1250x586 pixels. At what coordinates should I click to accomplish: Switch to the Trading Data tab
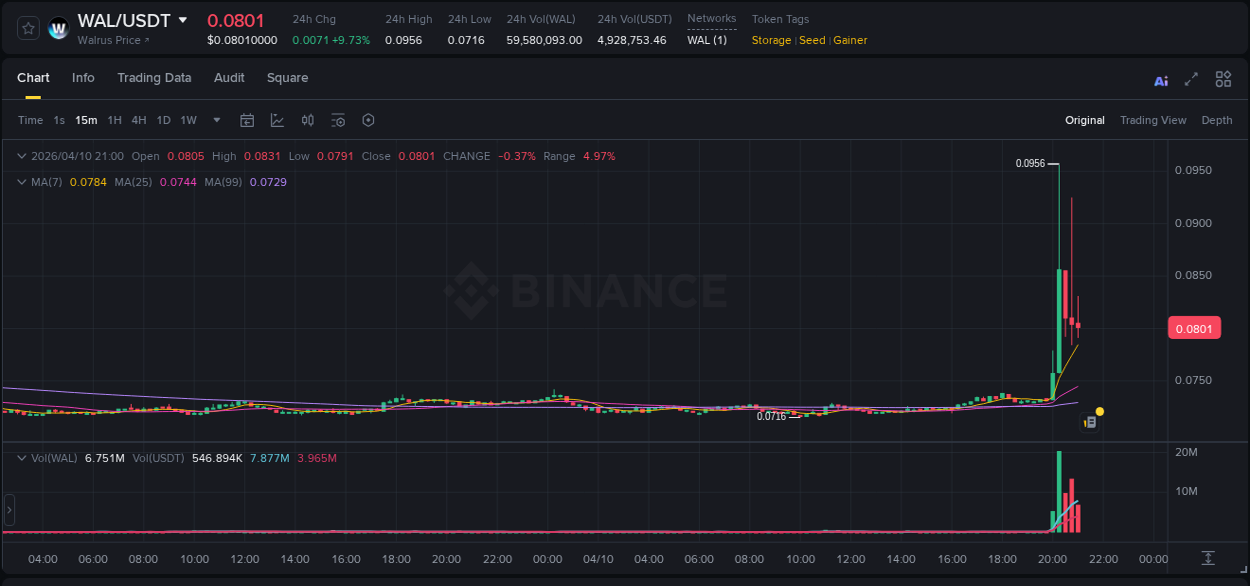(154, 78)
